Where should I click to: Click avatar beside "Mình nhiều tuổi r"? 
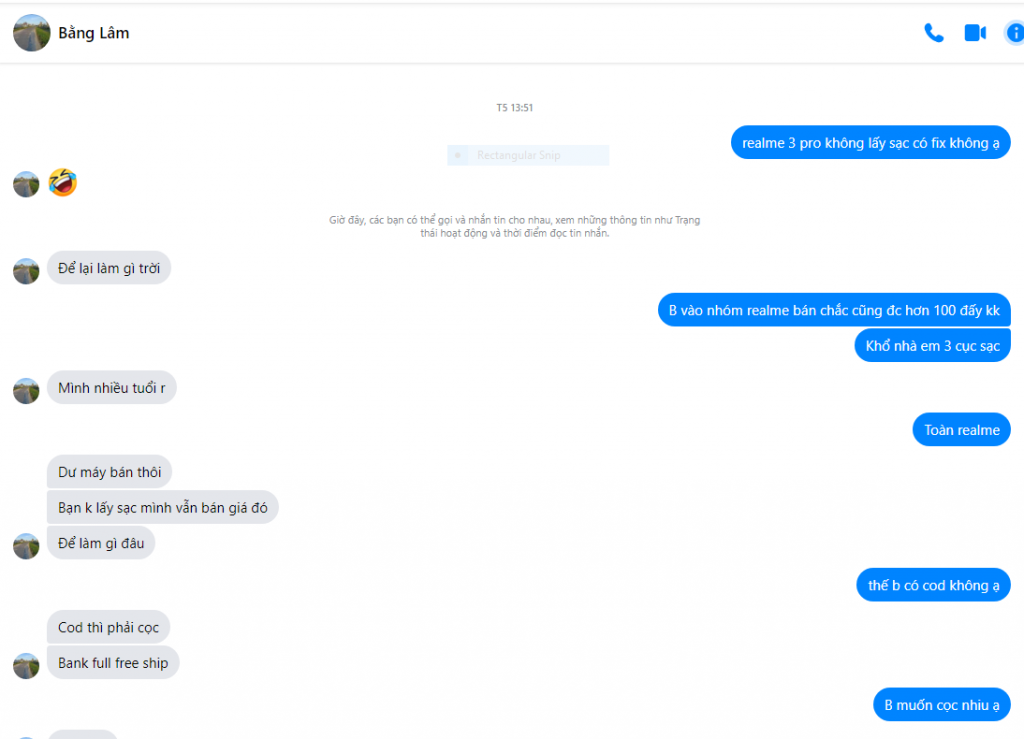click(x=26, y=390)
